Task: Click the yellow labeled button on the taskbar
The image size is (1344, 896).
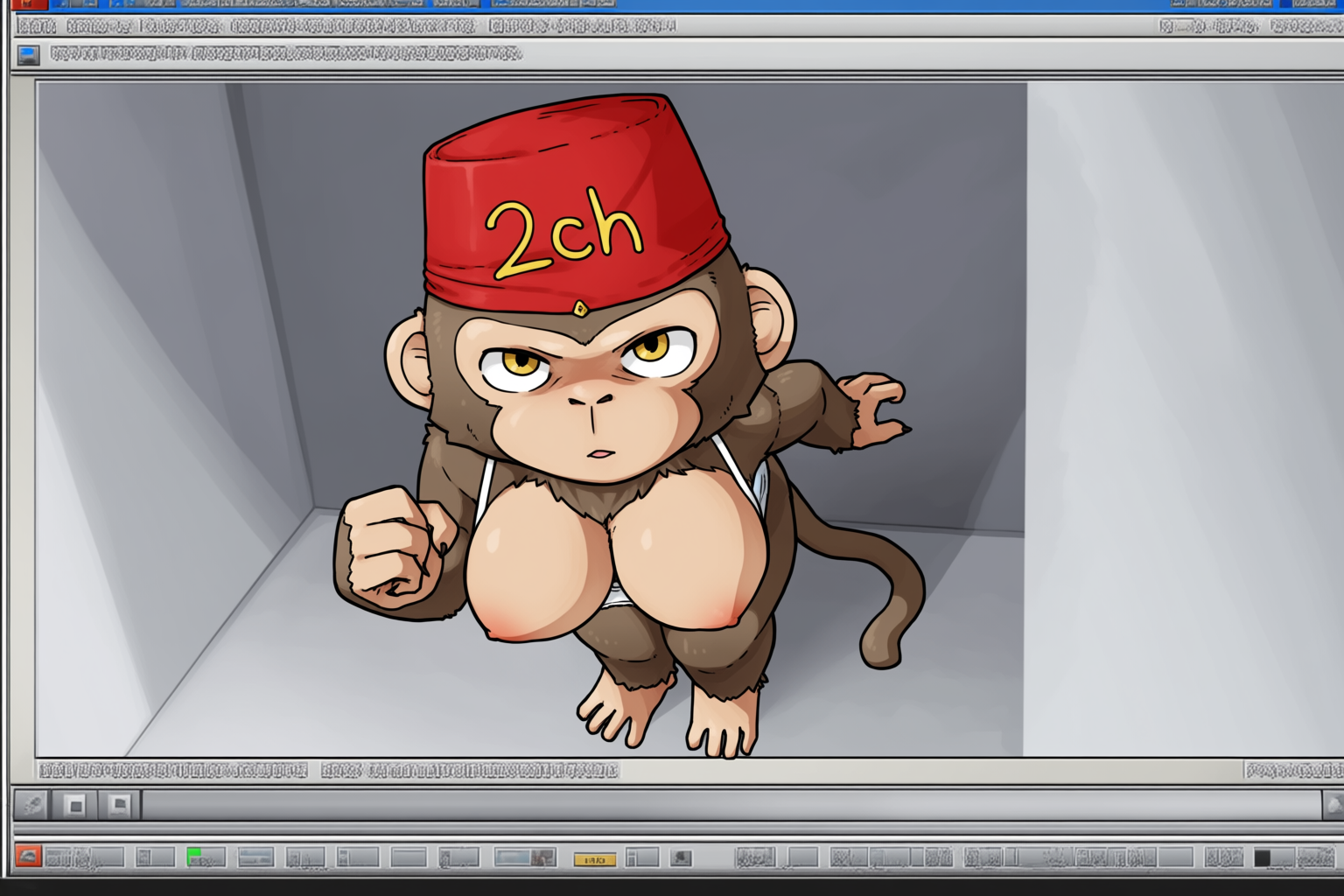Action: [595, 860]
